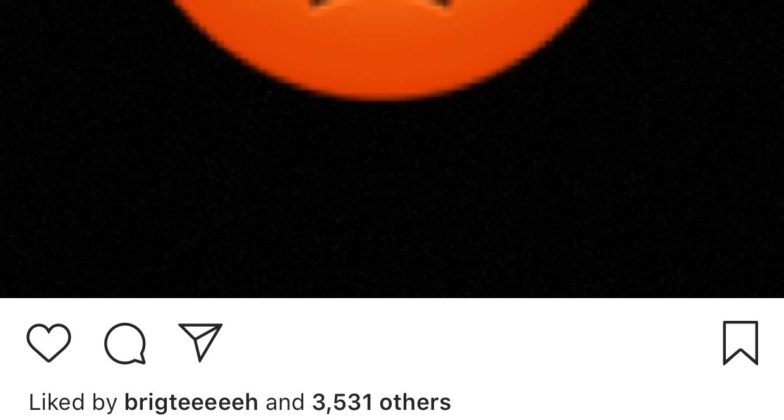Click the ribbon-shaped save icon at far right

[740, 343]
